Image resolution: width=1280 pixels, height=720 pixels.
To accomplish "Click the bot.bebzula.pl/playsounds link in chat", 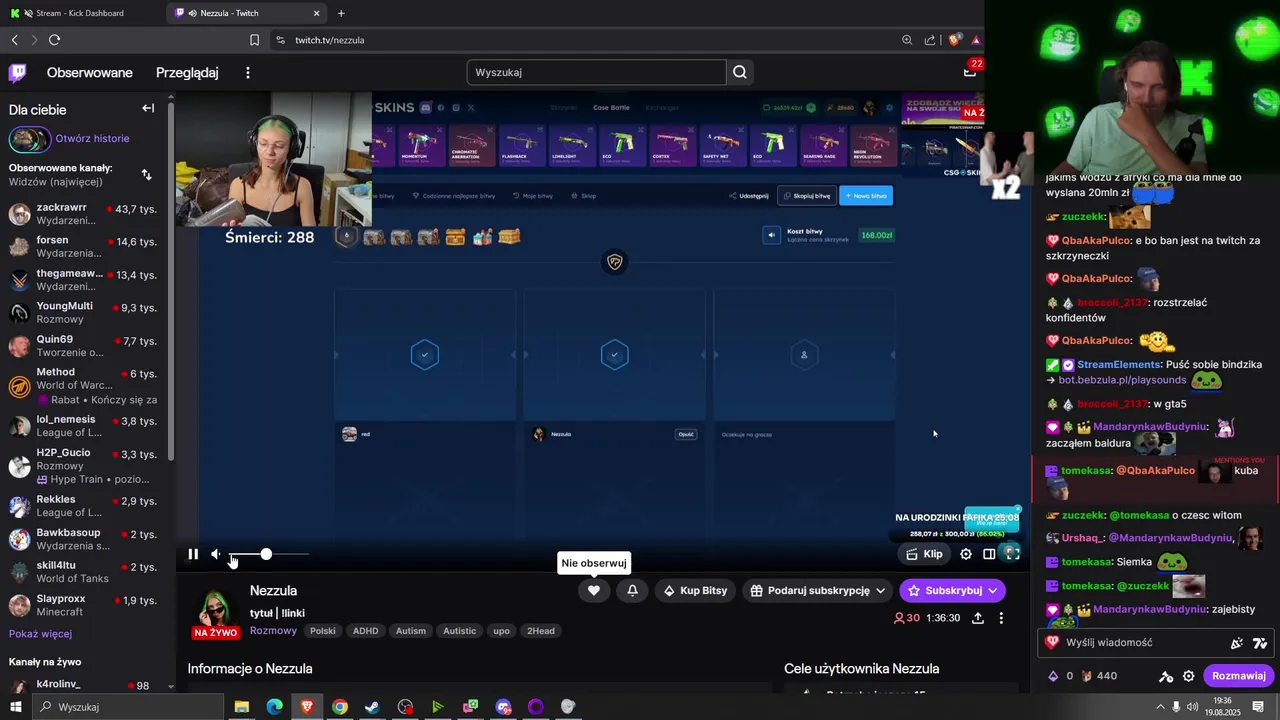I will [1122, 380].
